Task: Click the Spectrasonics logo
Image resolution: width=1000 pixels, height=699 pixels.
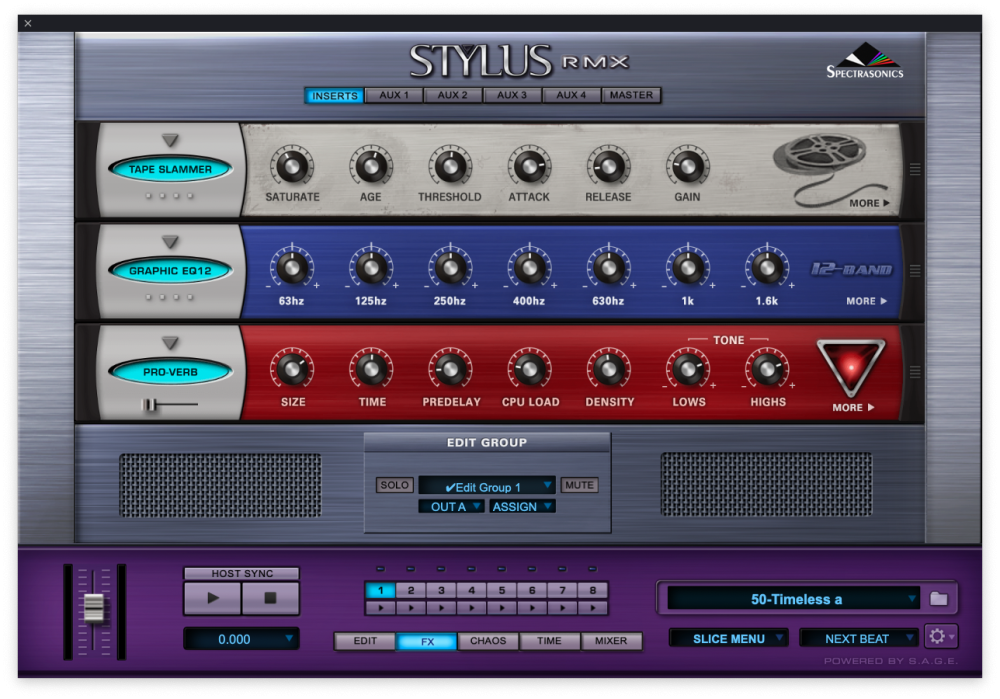Action: 865,61
